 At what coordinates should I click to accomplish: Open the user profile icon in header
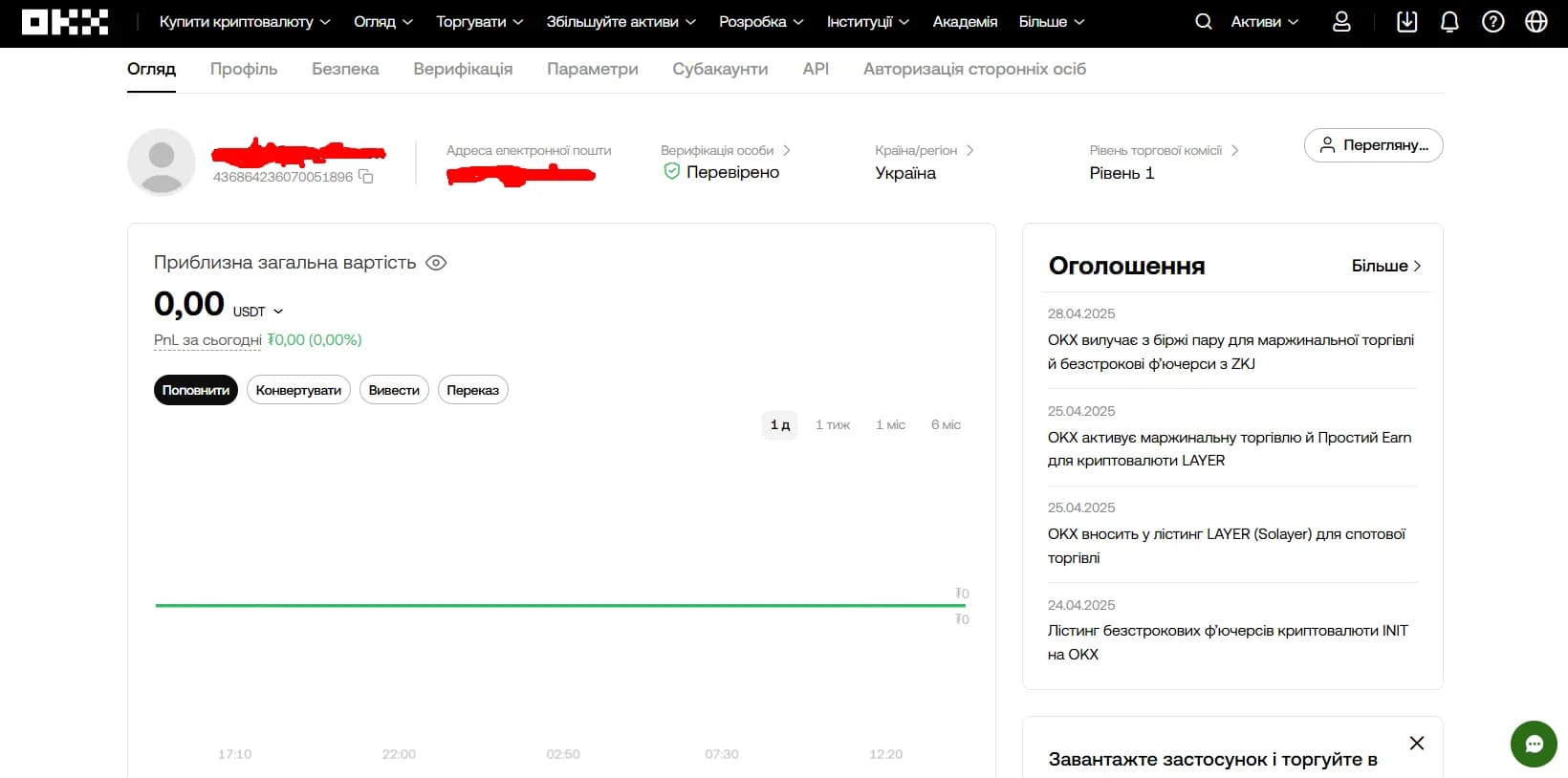1341,21
